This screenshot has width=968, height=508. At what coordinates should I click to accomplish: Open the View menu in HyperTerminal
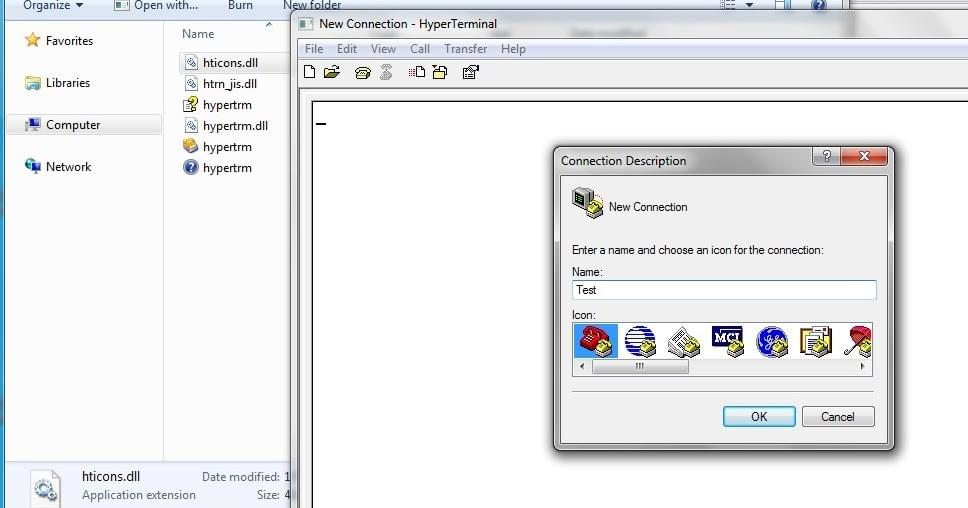383,49
